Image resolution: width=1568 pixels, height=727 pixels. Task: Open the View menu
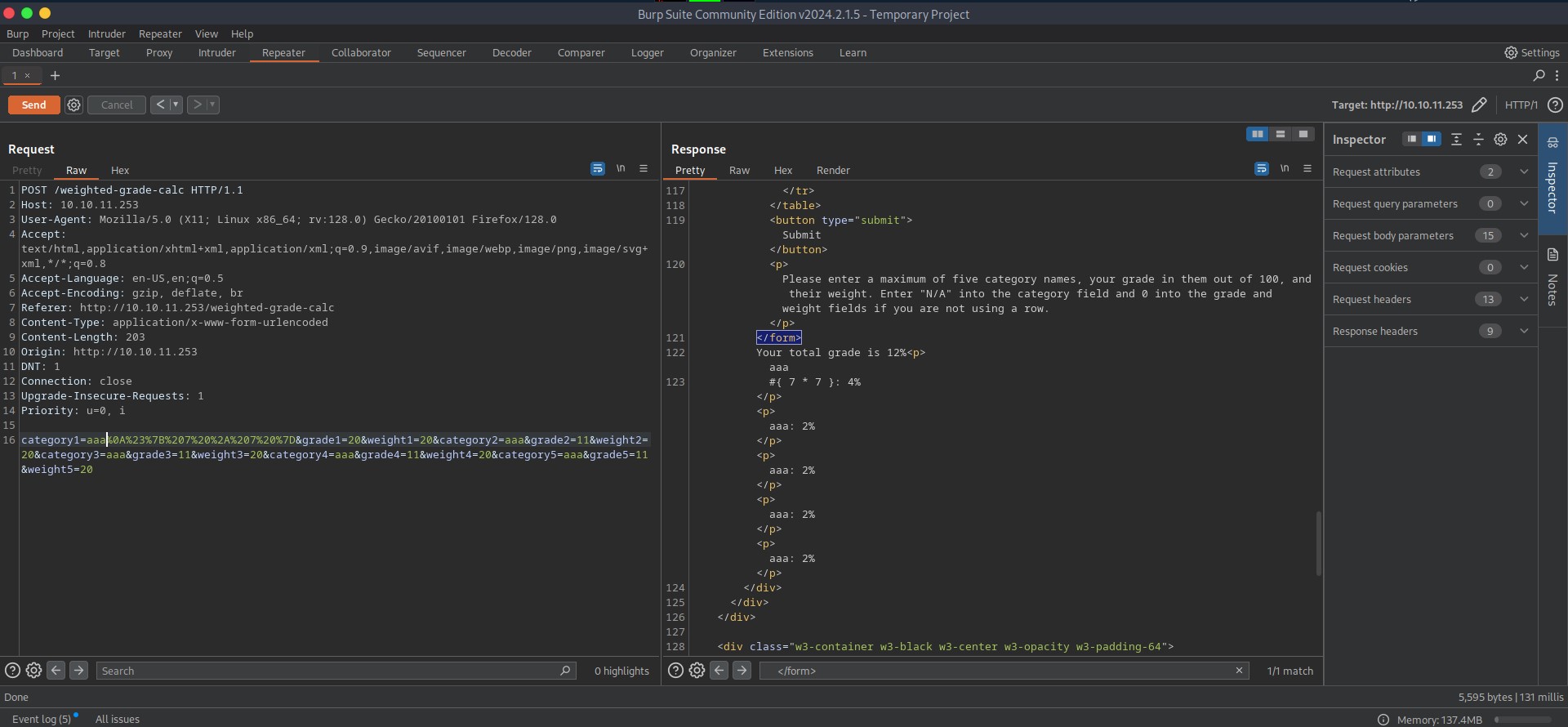pyautogui.click(x=207, y=33)
